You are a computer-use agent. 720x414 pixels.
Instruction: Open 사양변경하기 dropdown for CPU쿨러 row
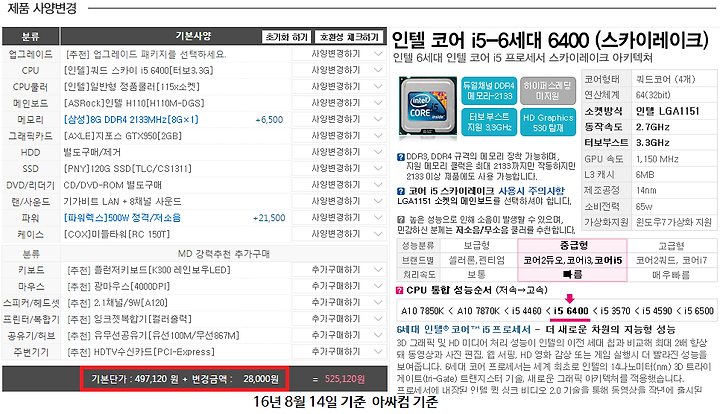pyautogui.click(x=339, y=86)
